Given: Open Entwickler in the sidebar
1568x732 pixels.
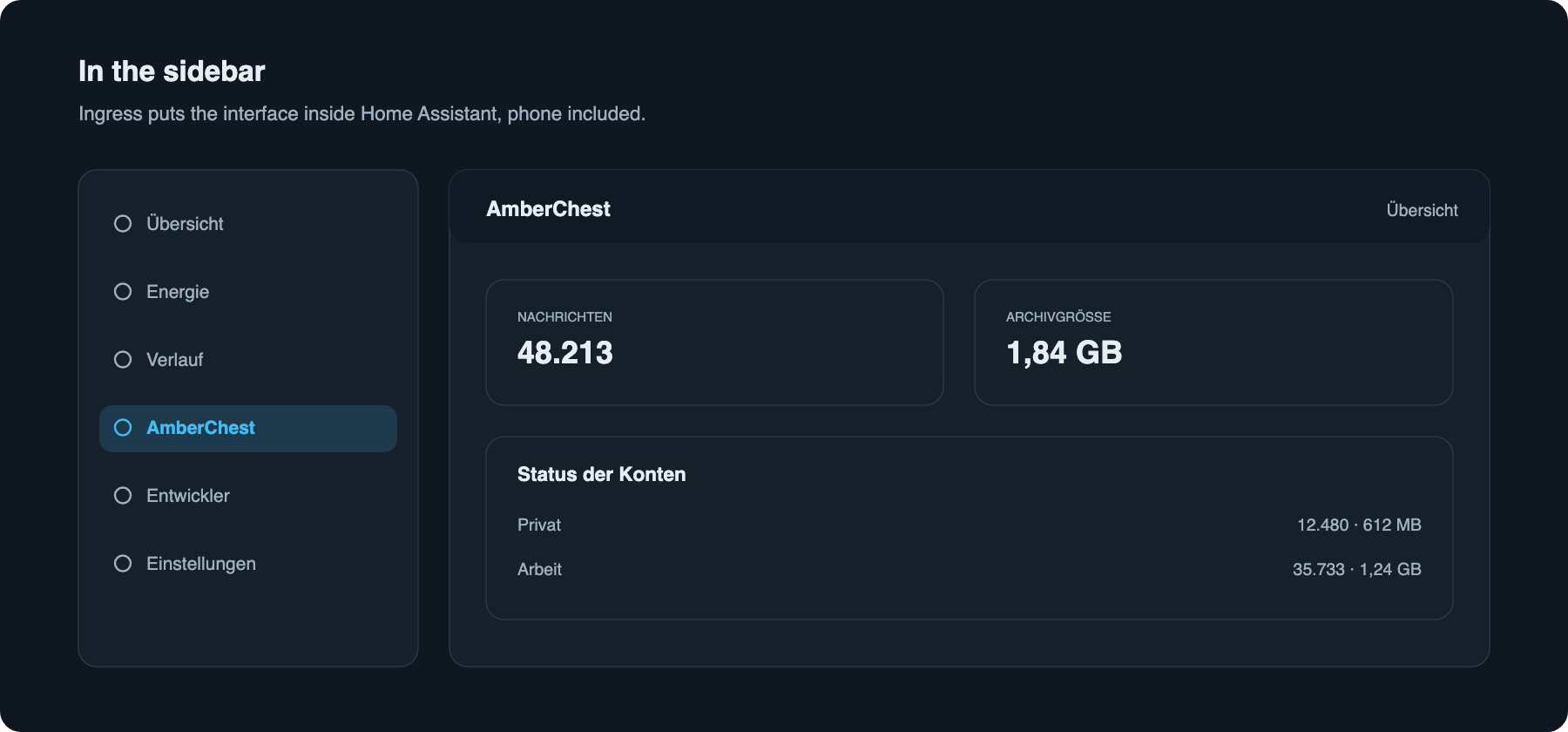Looking at the screenshot, I should (248, 496).
